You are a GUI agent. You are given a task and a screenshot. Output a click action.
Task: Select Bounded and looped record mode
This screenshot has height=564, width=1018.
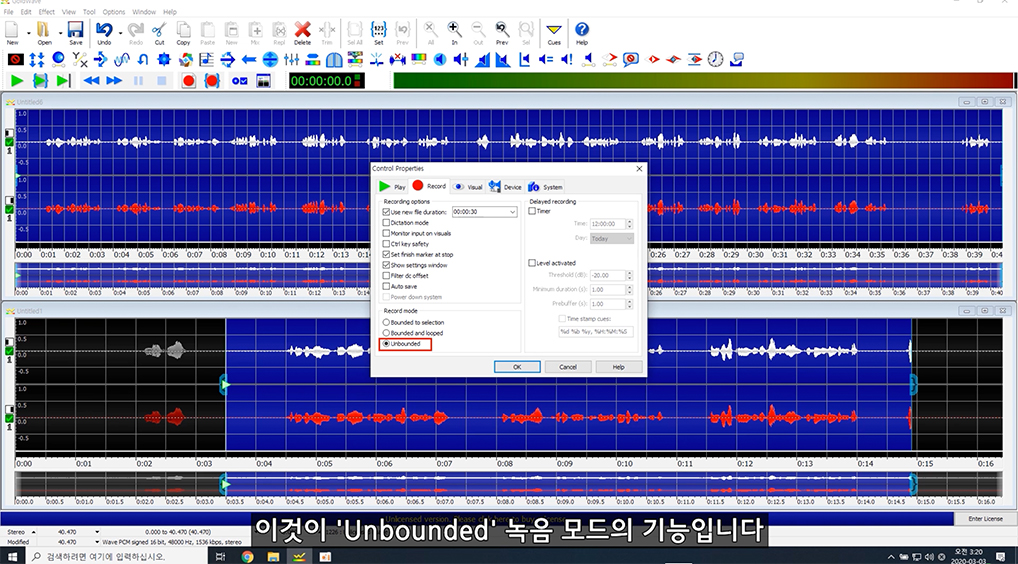click(x=386, y=333)
